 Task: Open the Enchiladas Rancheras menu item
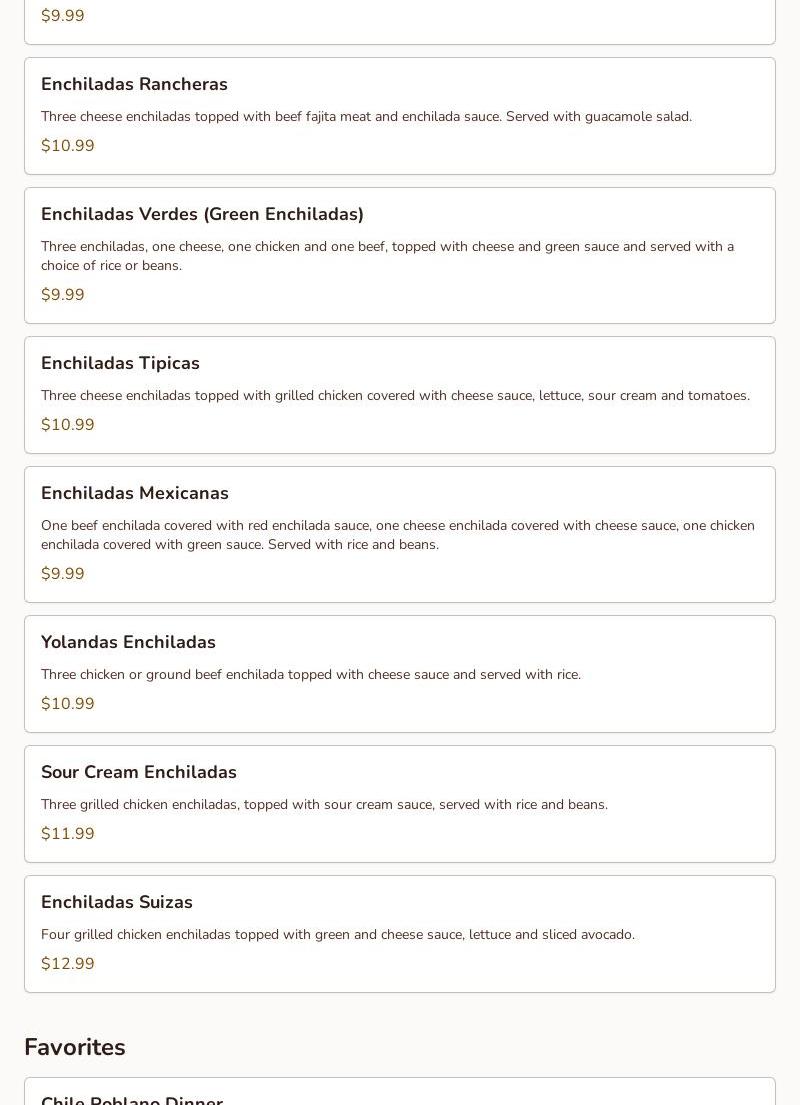134,84
